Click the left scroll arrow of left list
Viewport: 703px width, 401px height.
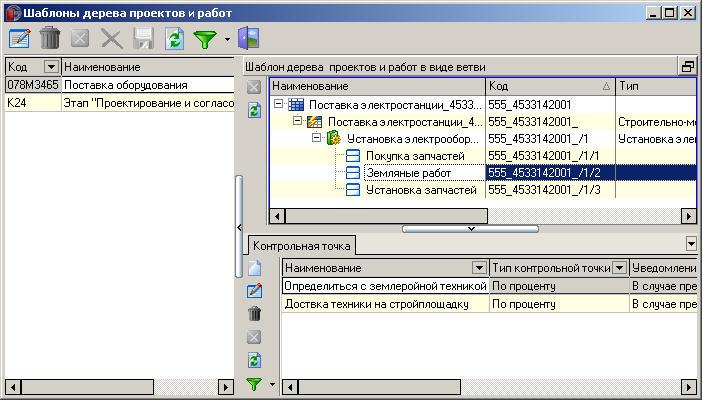(13, 387)
